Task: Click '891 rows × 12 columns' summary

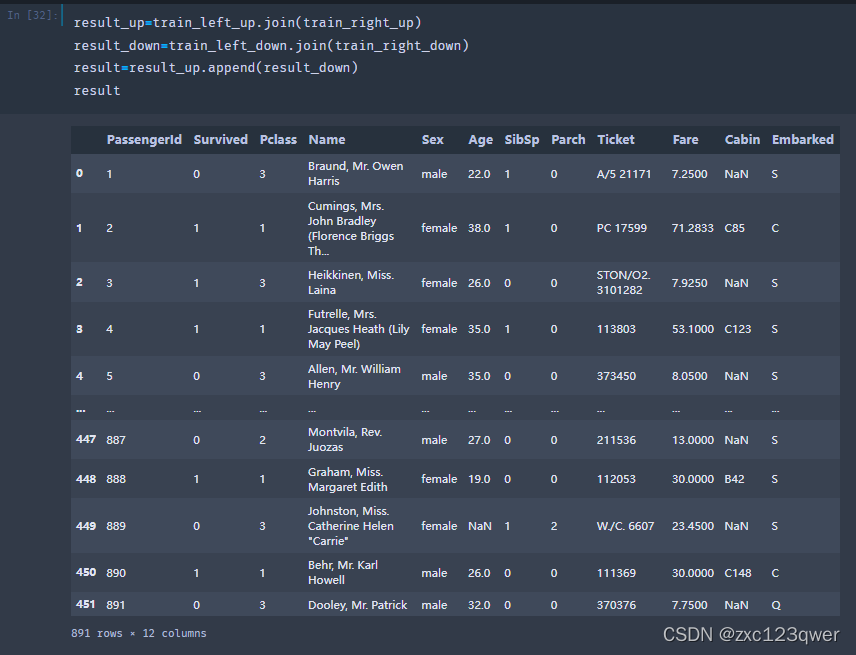Action: (x=139, y=633)
